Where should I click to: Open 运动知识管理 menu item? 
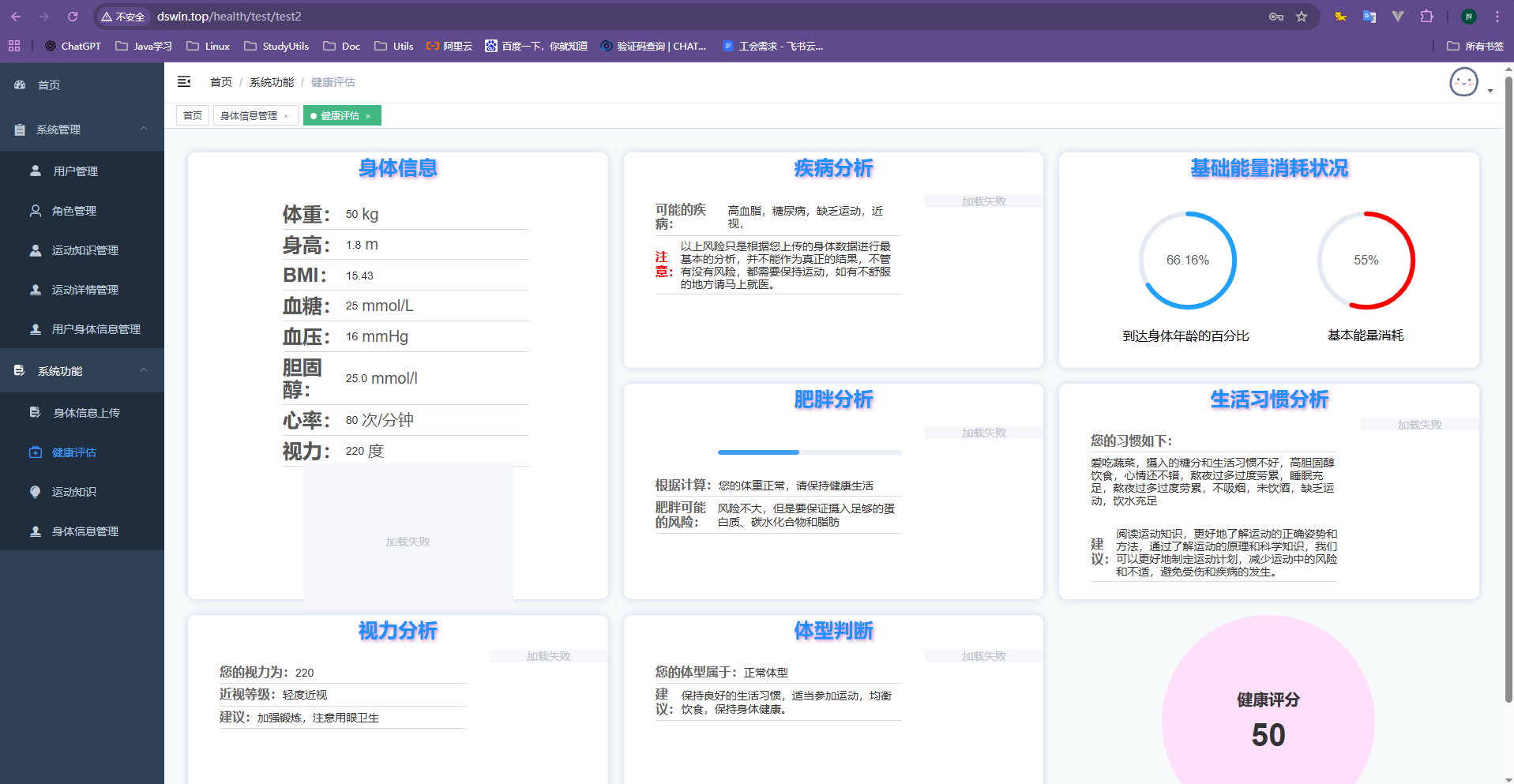point(82,250)
